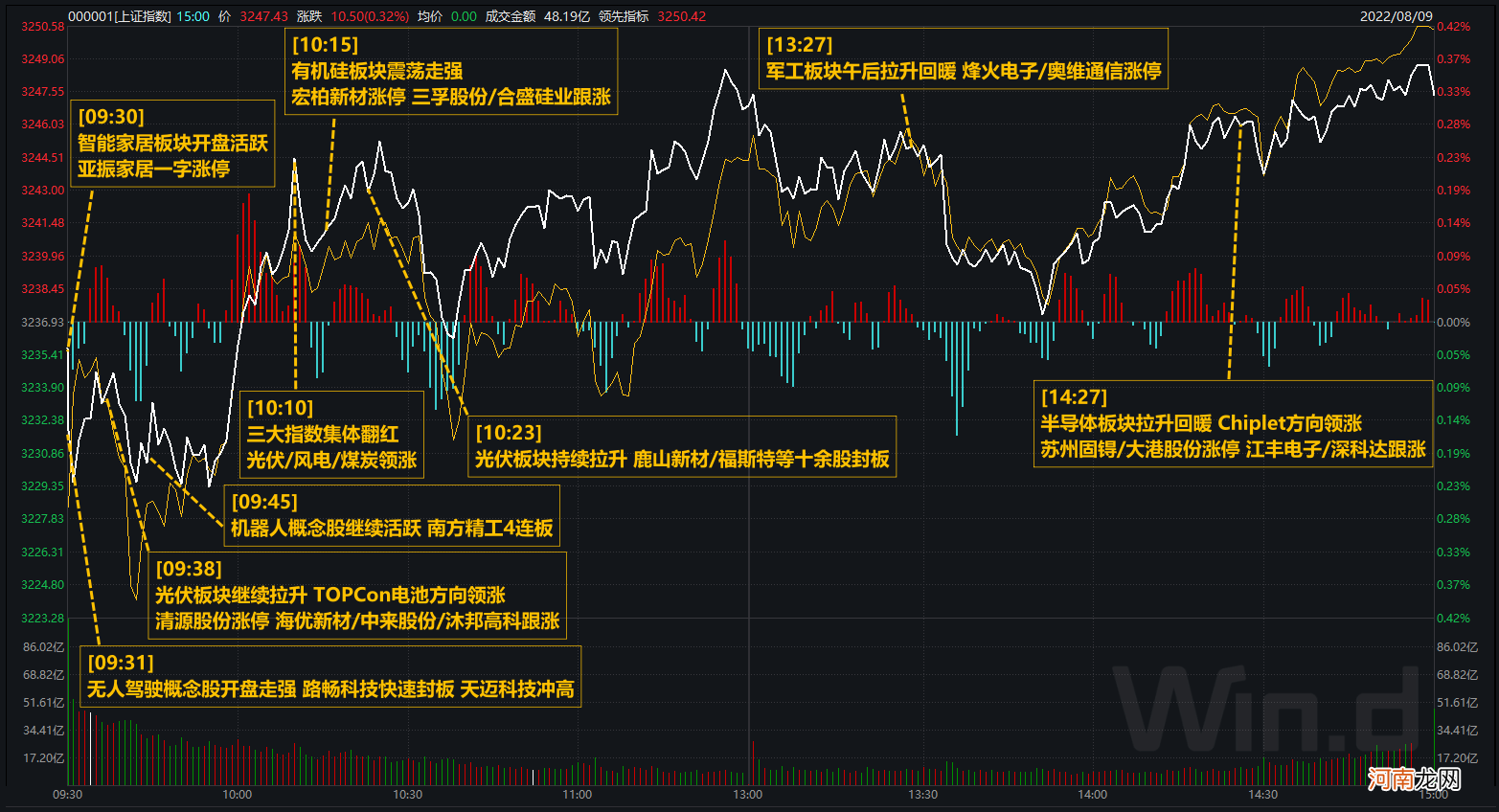Click the 3230.86 price axis label
Image resolution: width=1499 pixels, height=812 pixels.
(x=43, y=454)
